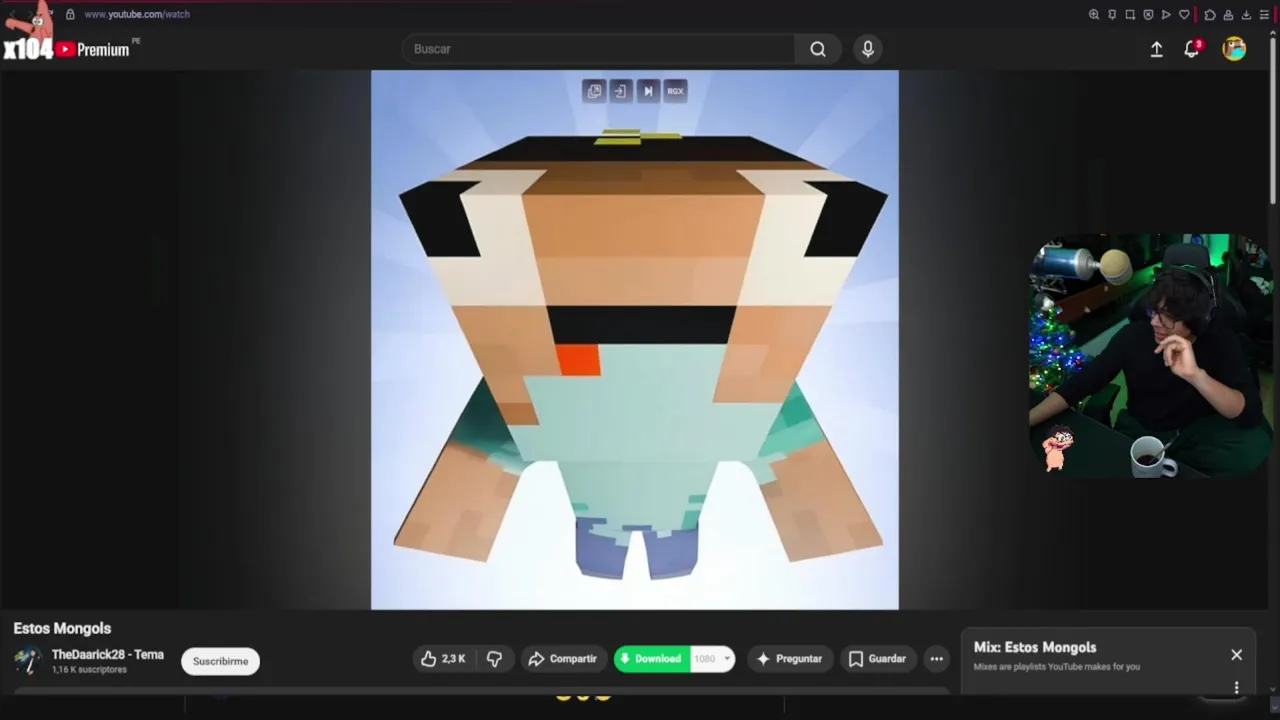
Task: Close the Mix: Estos Mongols panel
Action: pos(1236,655)
